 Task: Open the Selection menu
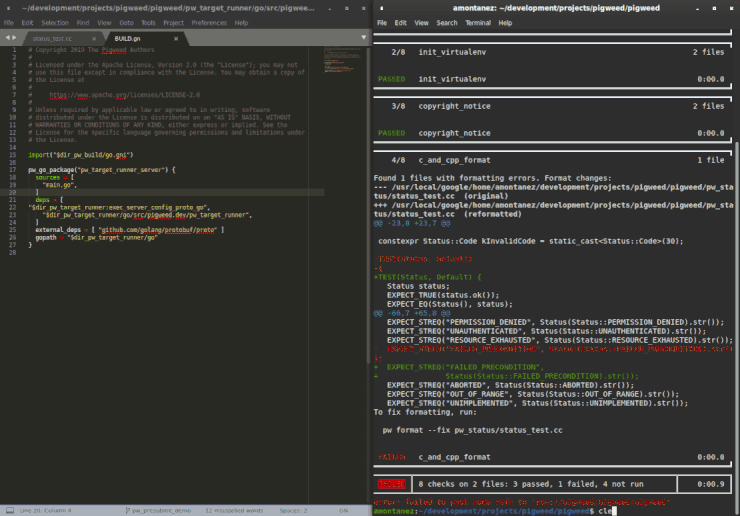click(55, 23)
